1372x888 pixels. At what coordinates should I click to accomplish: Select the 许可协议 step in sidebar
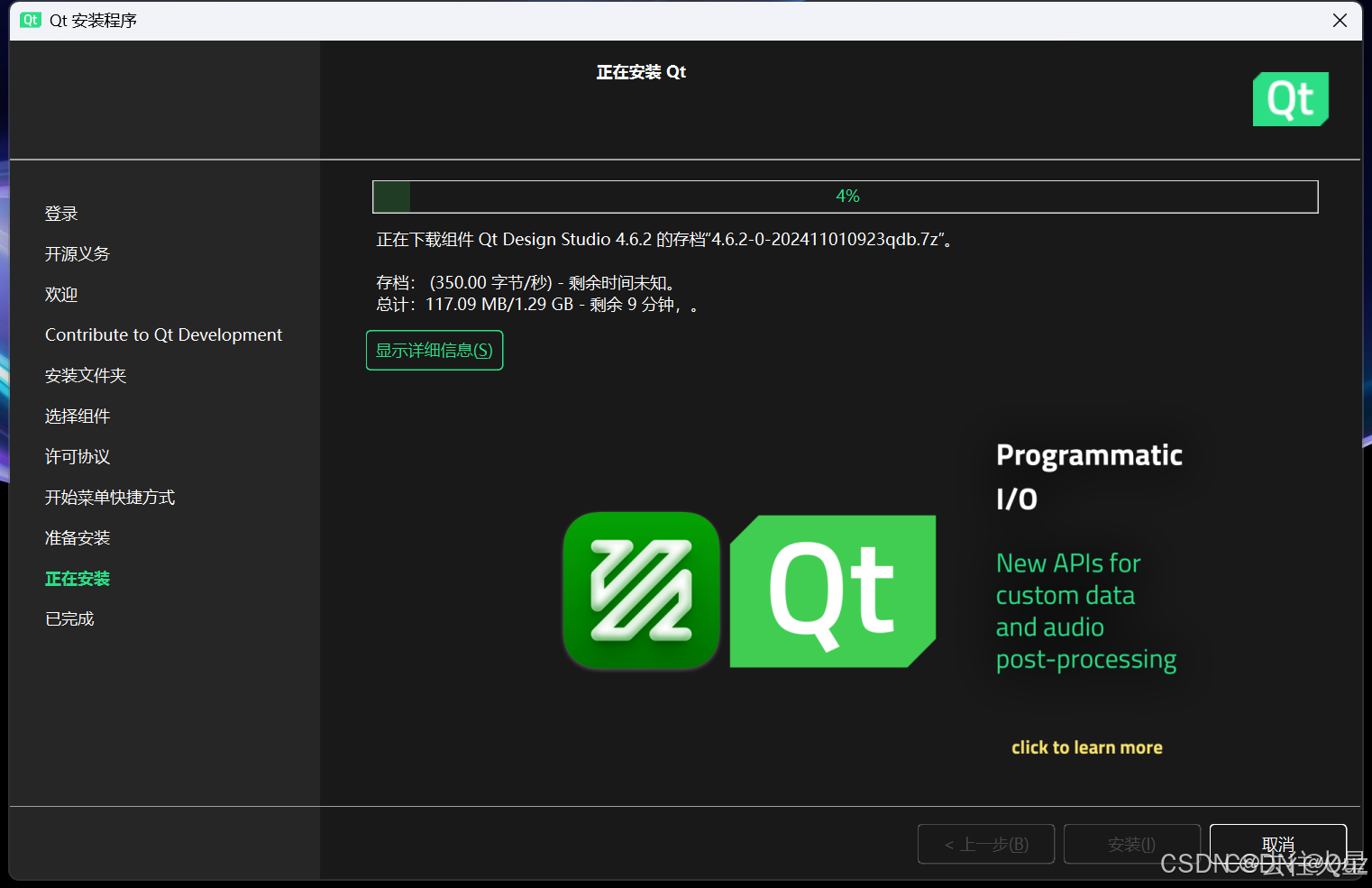point(78,456)
